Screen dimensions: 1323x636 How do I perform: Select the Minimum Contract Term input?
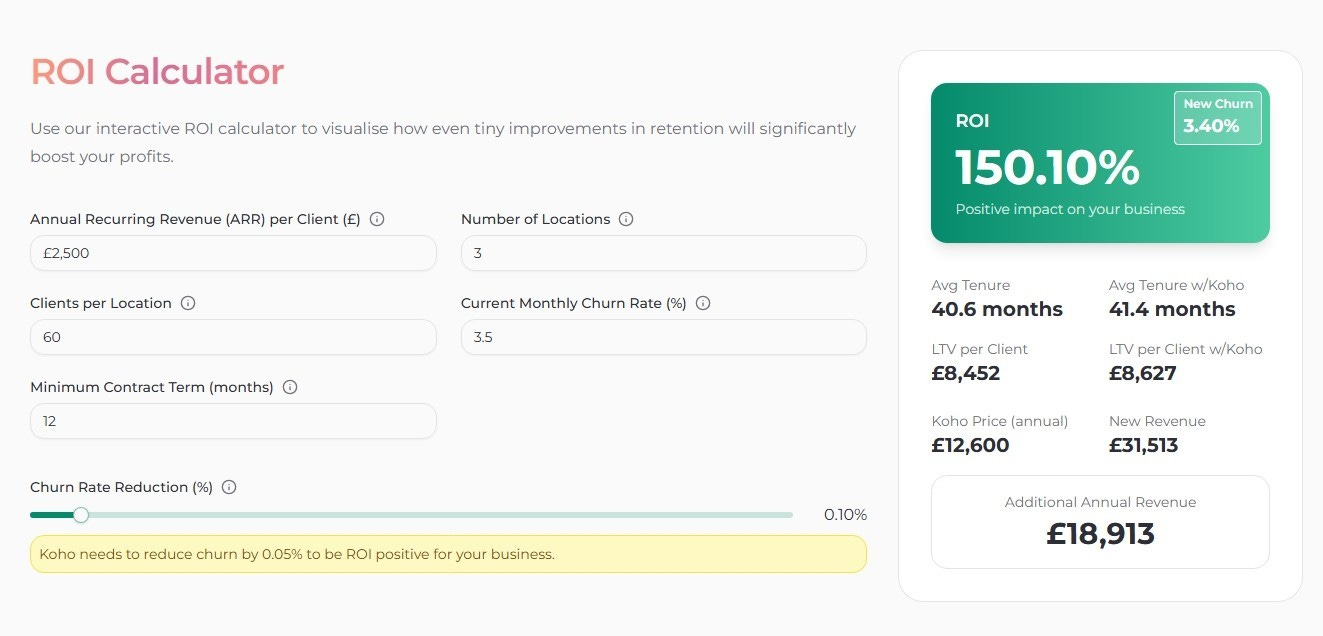coord(233,421)
